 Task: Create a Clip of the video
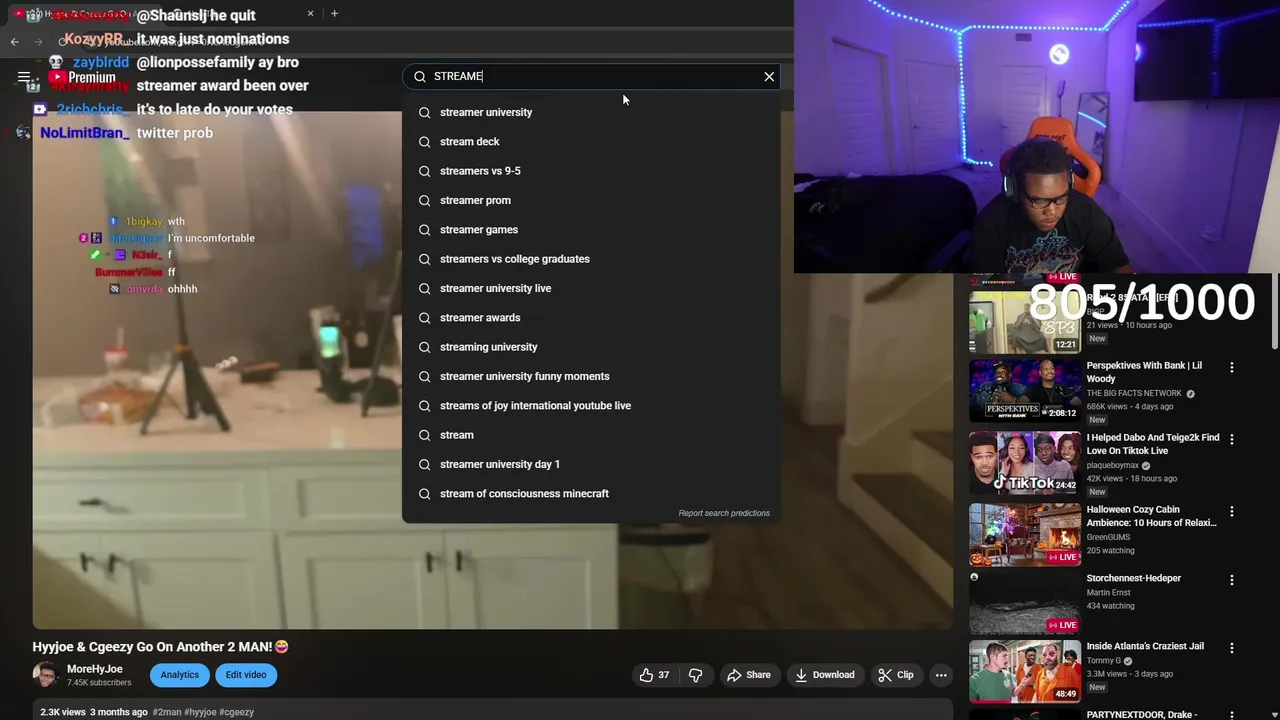(895, 675)
